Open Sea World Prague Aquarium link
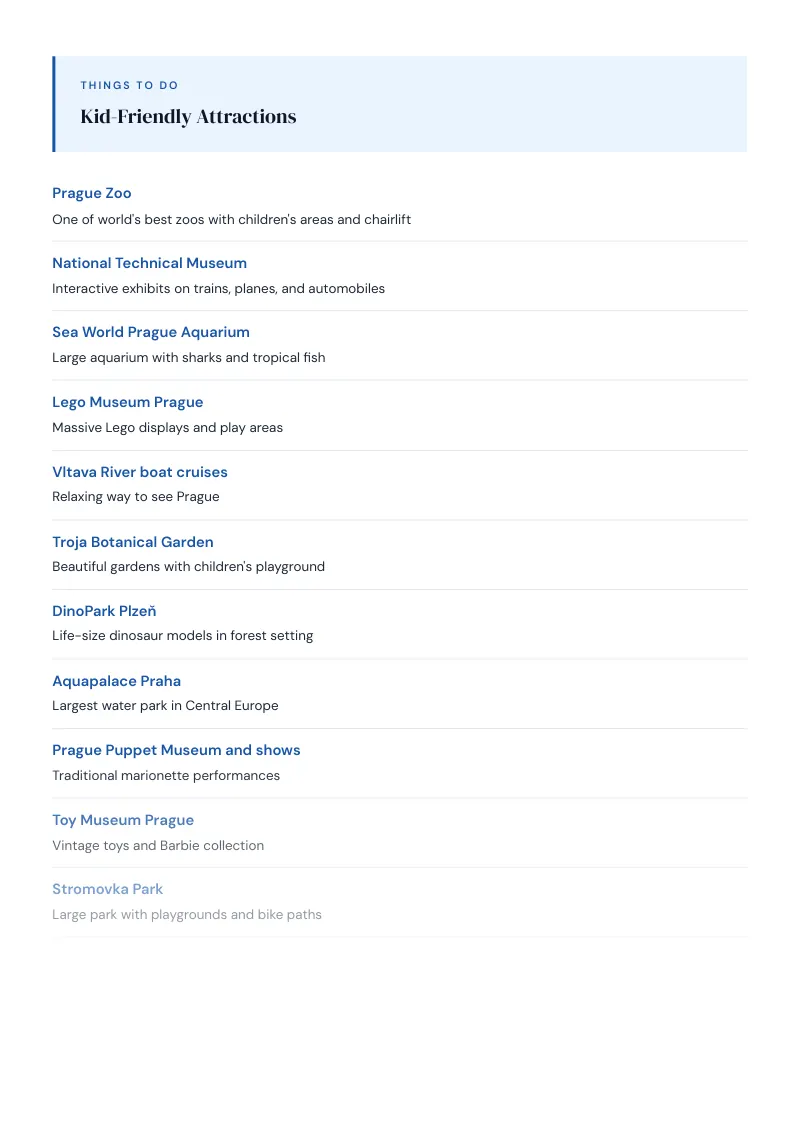Image resolution: width=800 pixels, height=1132 pixels. point(151,332)
